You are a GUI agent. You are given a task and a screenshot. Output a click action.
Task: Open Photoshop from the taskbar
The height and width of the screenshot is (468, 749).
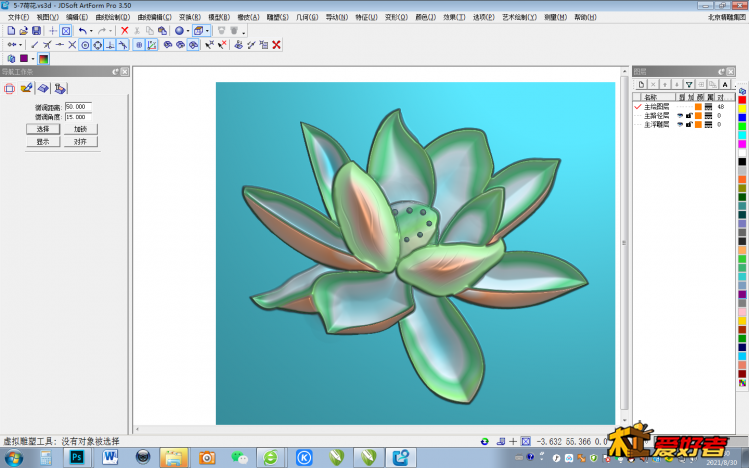tap(76, 457)
